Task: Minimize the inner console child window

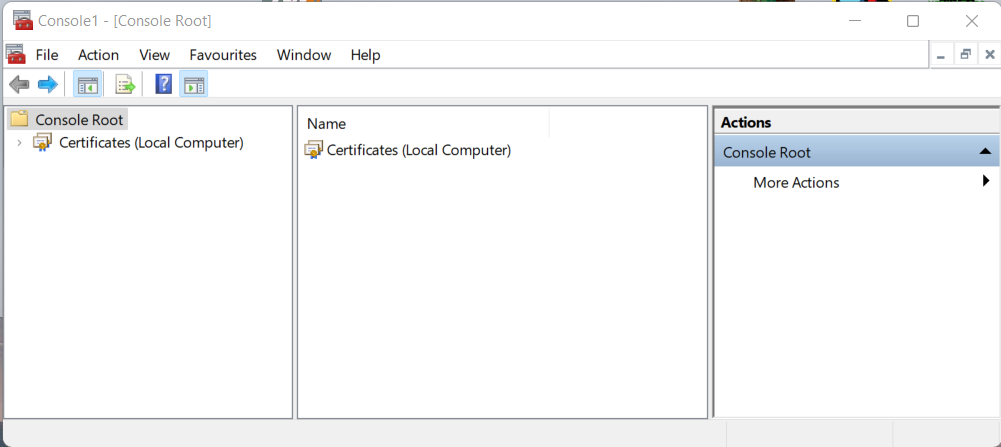Action: (x=941, y=55)
